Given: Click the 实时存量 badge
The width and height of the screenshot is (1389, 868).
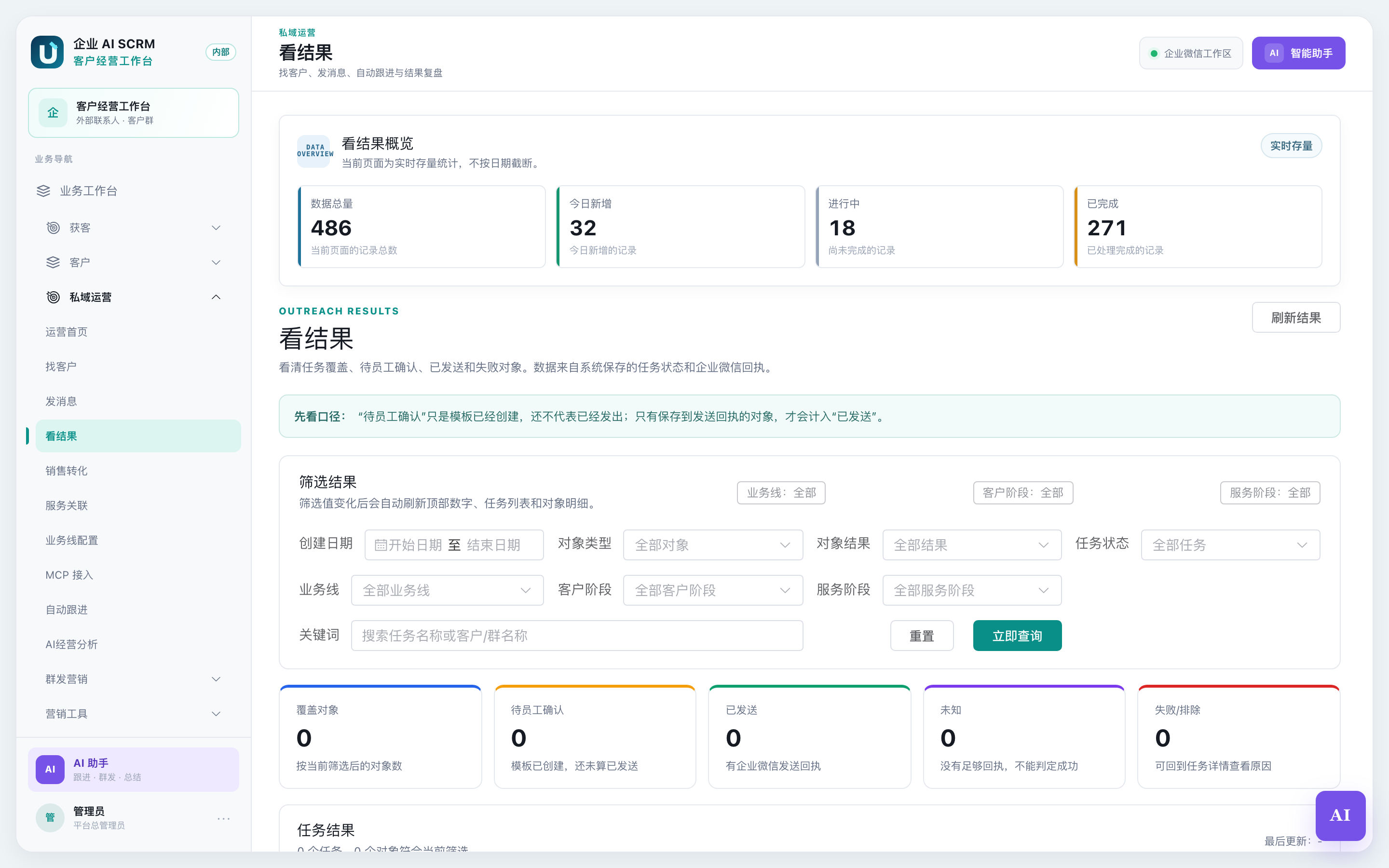Looking at the screenshot, I should coord(1291,146).
